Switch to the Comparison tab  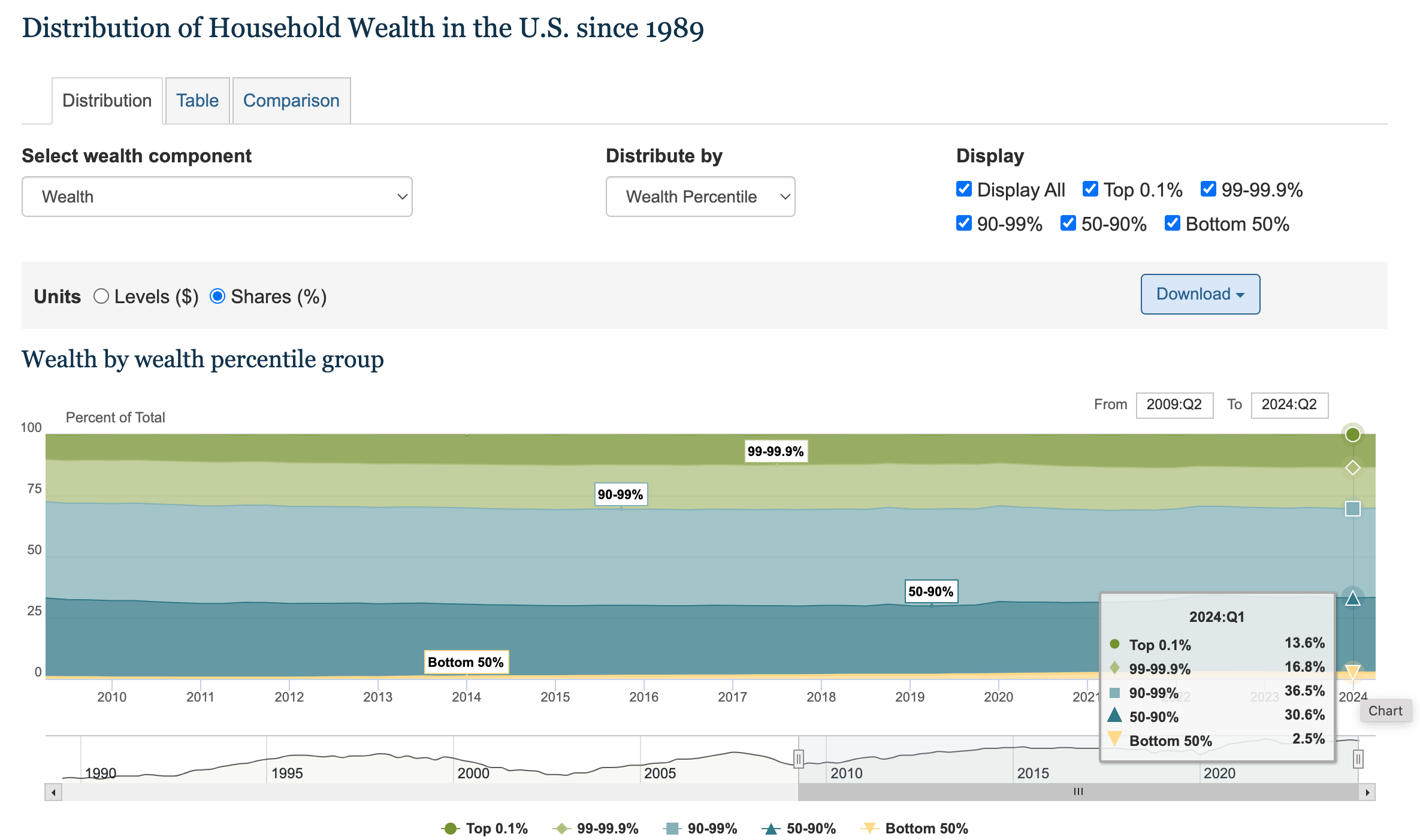click(x=291, y=101)
